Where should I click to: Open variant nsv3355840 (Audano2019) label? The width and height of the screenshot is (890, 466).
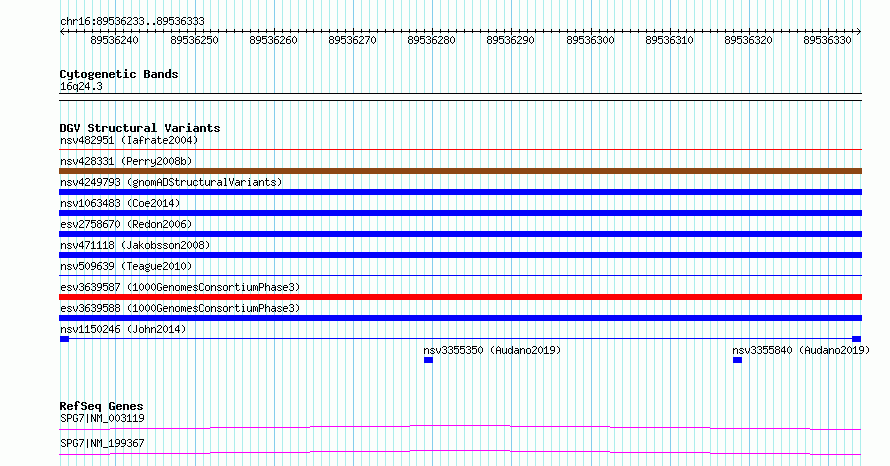[801, 350]
